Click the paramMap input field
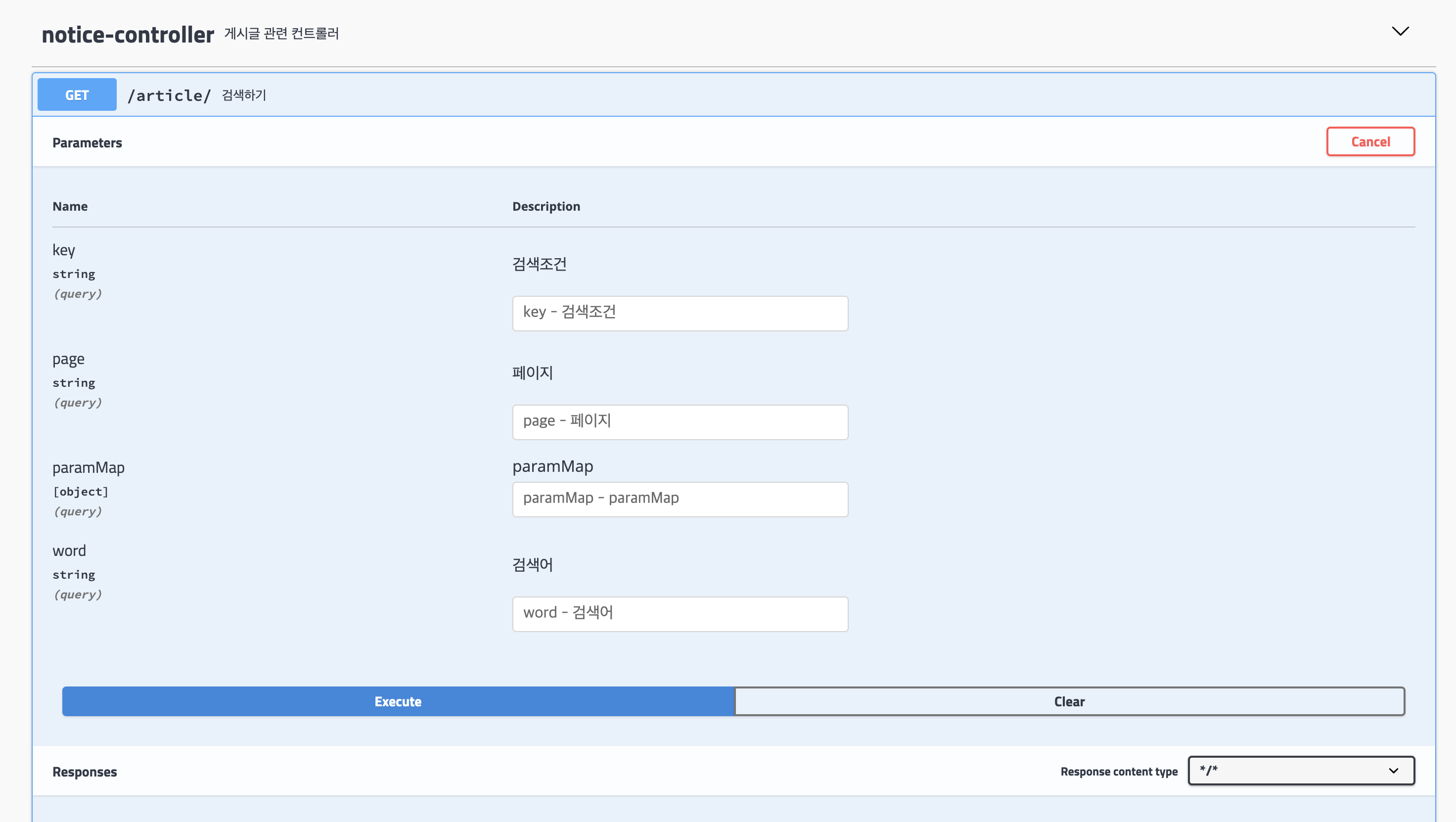Screen dimensions: 1456x822 pyautogui.click(x=680, y=499)
